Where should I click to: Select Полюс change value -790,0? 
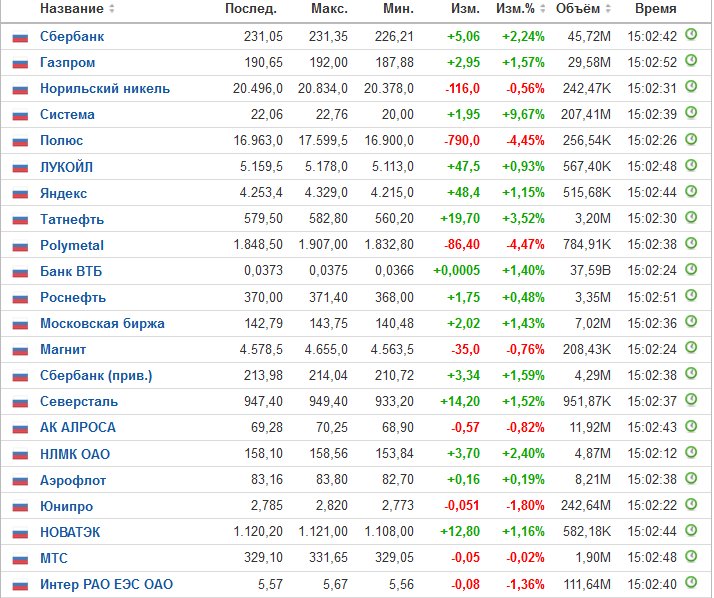pos(462,140)
